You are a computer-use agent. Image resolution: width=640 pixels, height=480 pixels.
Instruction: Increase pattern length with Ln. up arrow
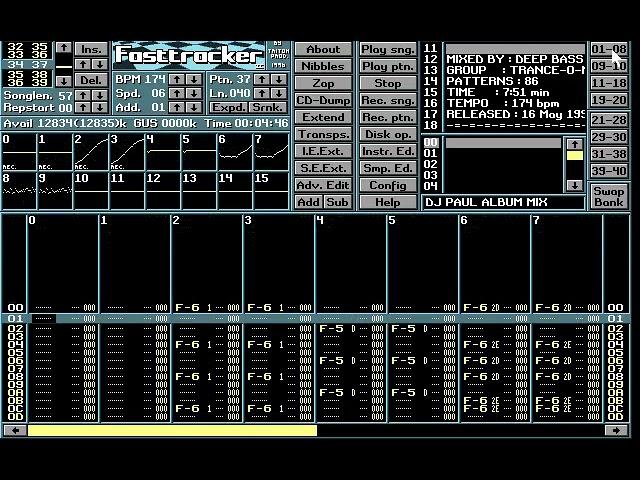[262, 93]
